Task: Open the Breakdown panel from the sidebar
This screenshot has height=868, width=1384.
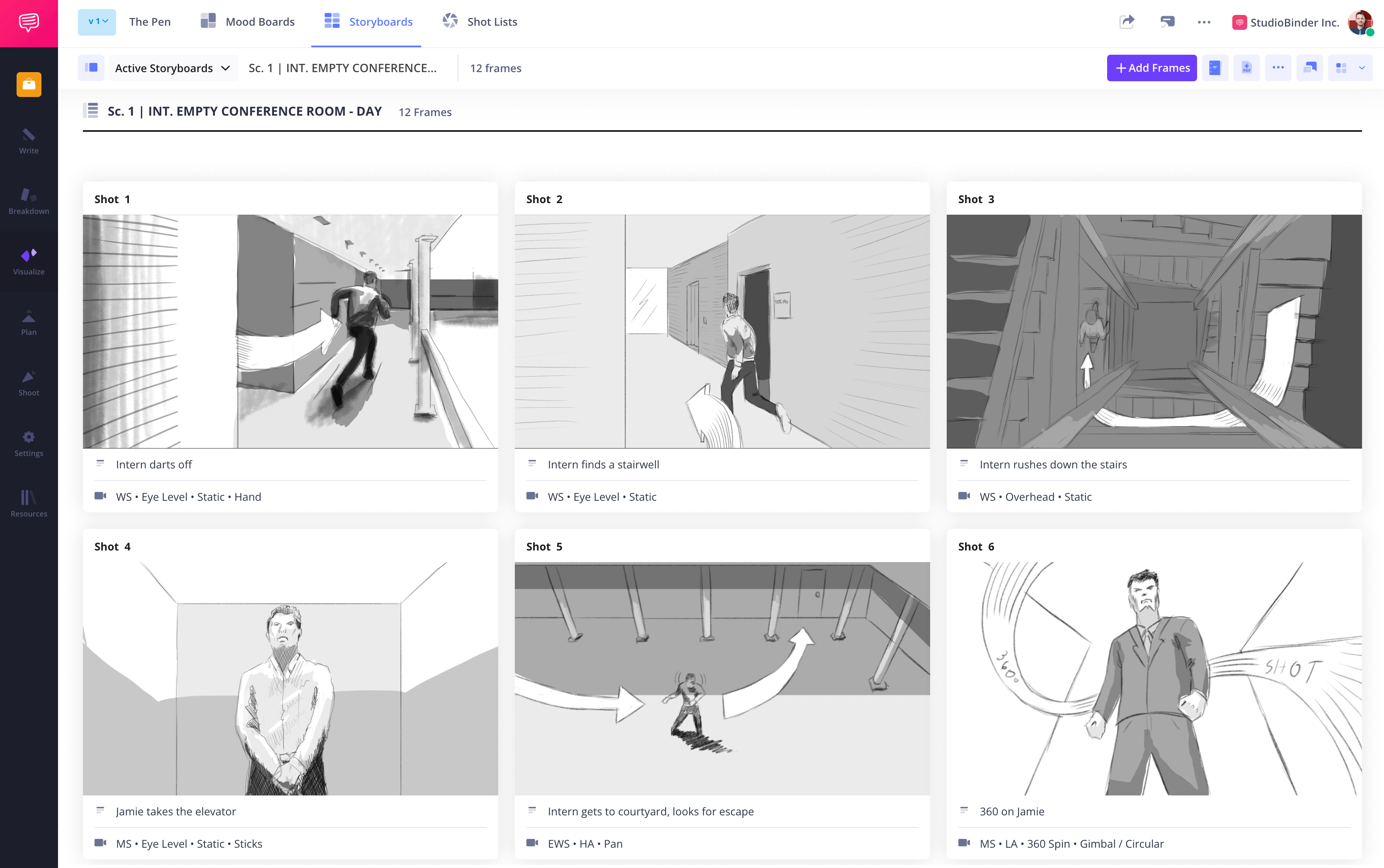Action: click(28, 200)
